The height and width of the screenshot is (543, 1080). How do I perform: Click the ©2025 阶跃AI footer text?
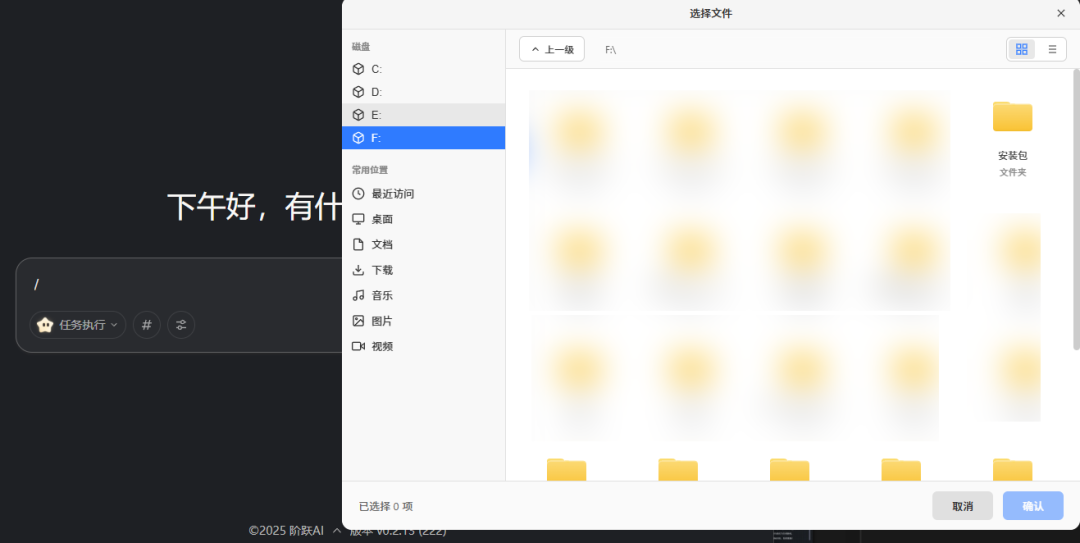pyautogui.click(x=286, y=531)
